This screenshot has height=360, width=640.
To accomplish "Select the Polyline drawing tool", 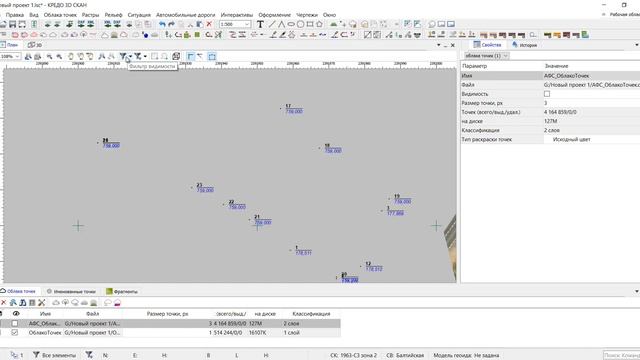I will (x=281, y=24).
